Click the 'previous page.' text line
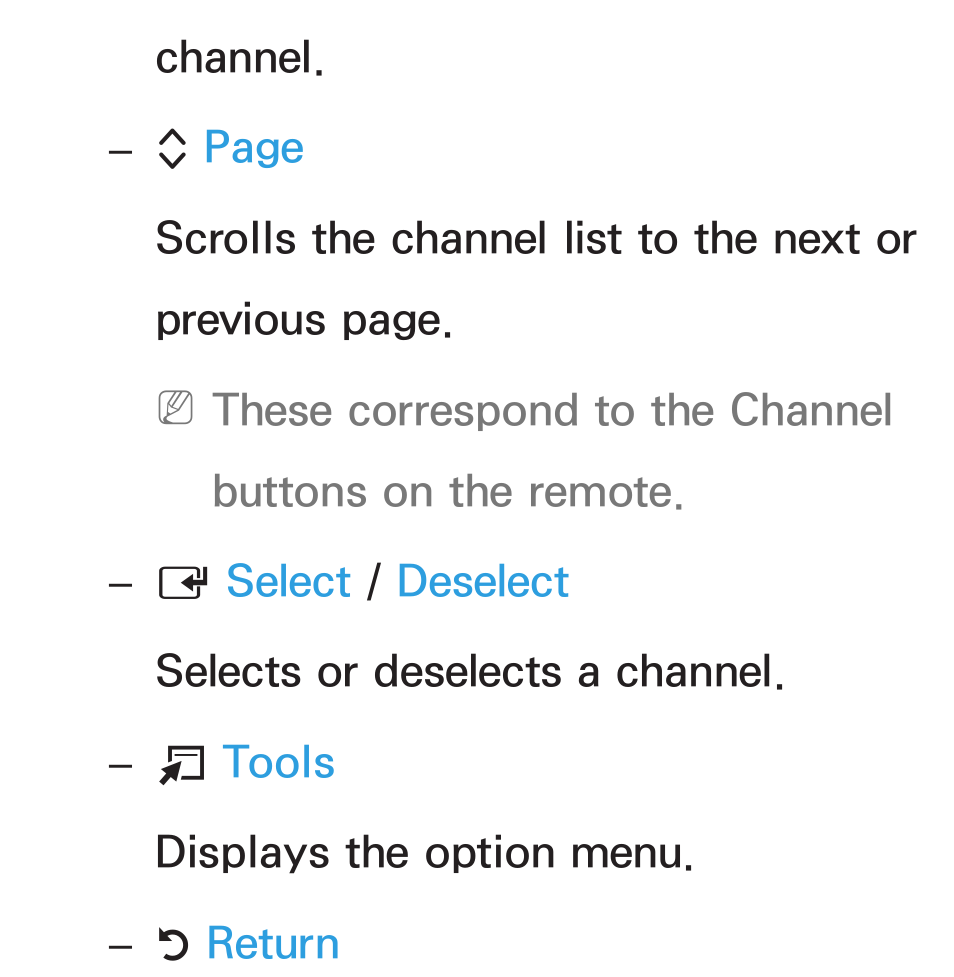This screenshot has width=954, height=977. [x=304, y=322]
